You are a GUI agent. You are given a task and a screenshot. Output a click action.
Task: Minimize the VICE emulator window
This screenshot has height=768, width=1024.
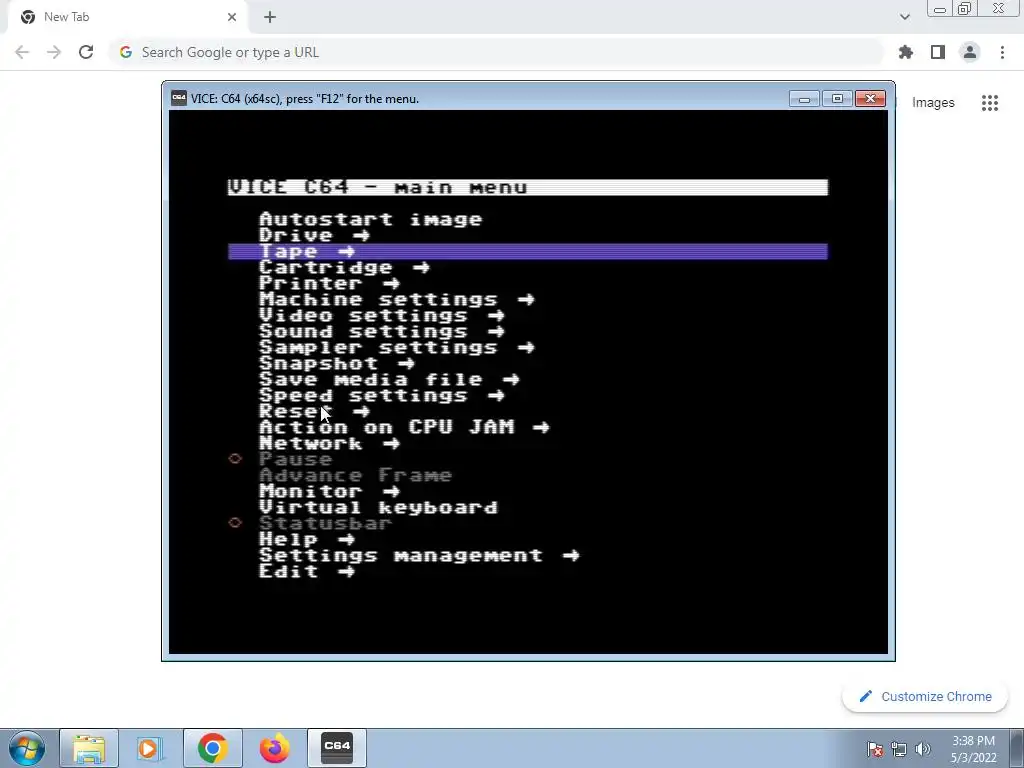click(804, 99)
